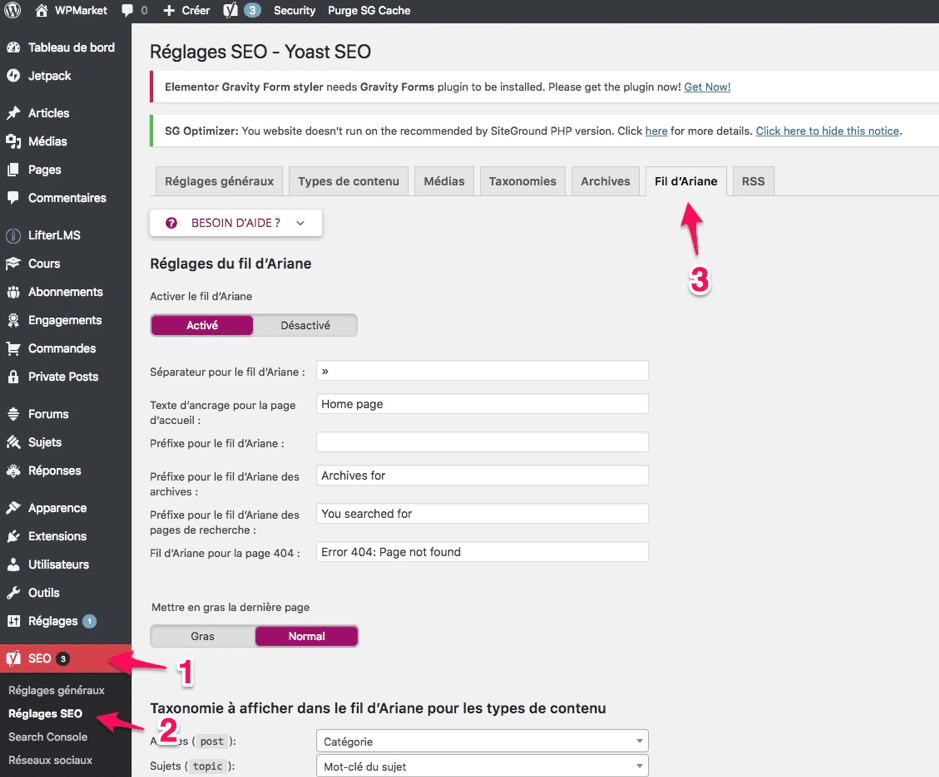Click the Médias icon in the sidebar
The height and width of the screenshot is (777, 939).
point(13,141)
